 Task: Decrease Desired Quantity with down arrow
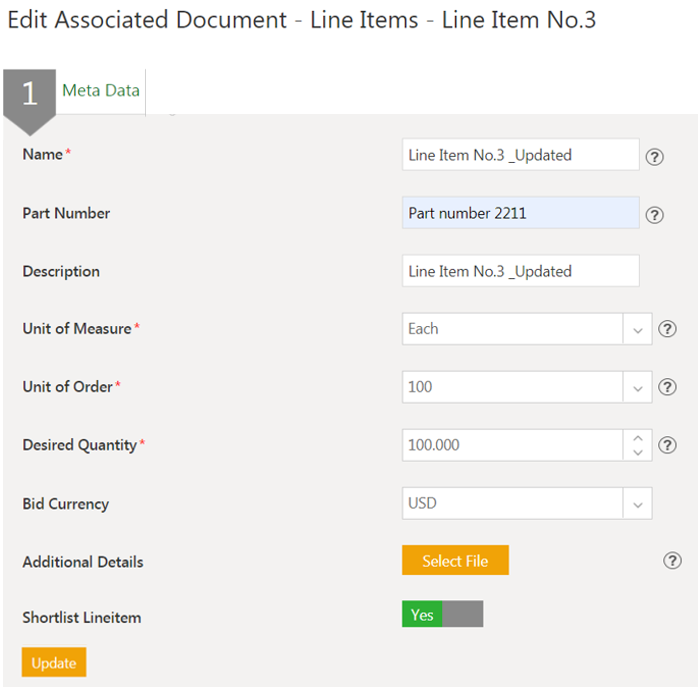(638, 453)
